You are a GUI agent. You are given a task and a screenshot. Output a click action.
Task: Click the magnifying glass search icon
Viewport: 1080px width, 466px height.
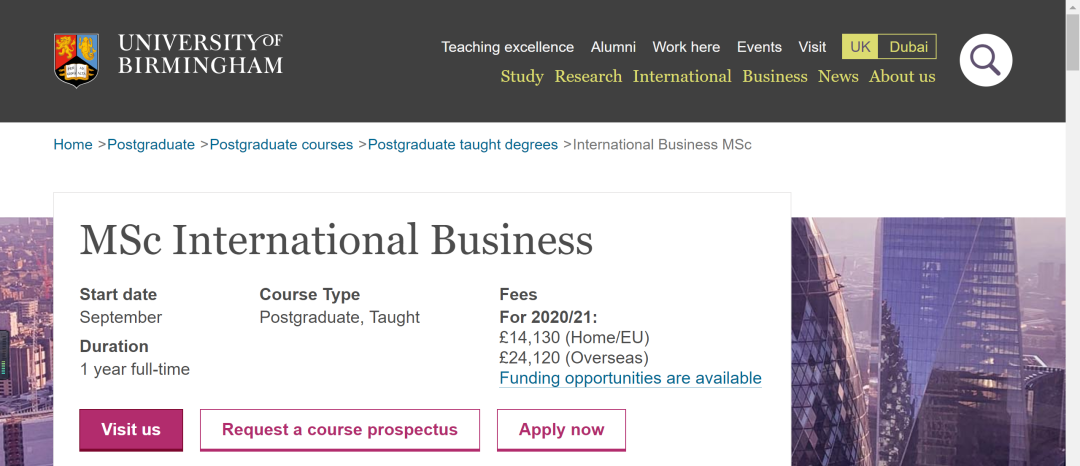tap(986, 61)
